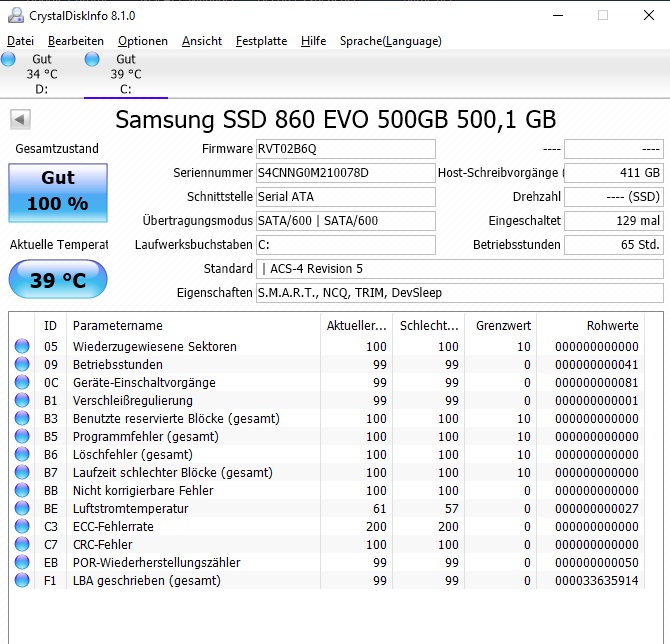The image size is (670, 644).
Task: Click the Host-Schreibvorgänge value 411 GB
Action: pos(614,173)
